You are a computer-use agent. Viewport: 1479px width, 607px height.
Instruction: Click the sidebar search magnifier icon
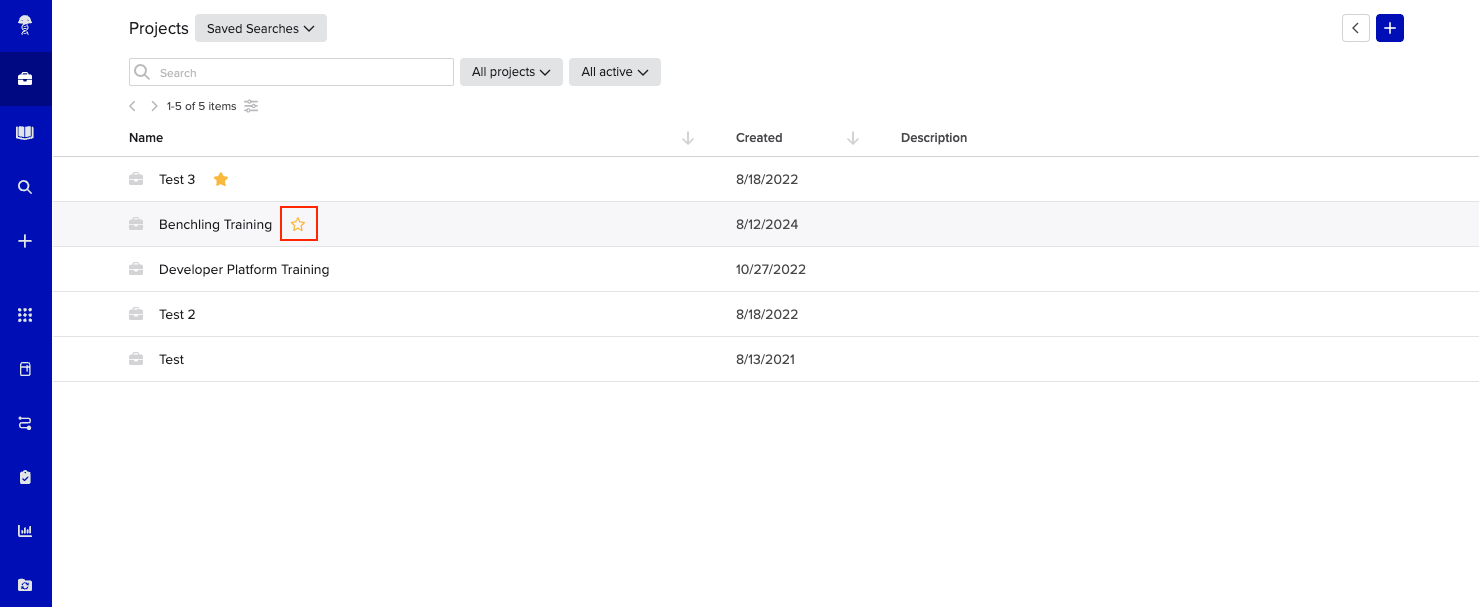point(25,187)
